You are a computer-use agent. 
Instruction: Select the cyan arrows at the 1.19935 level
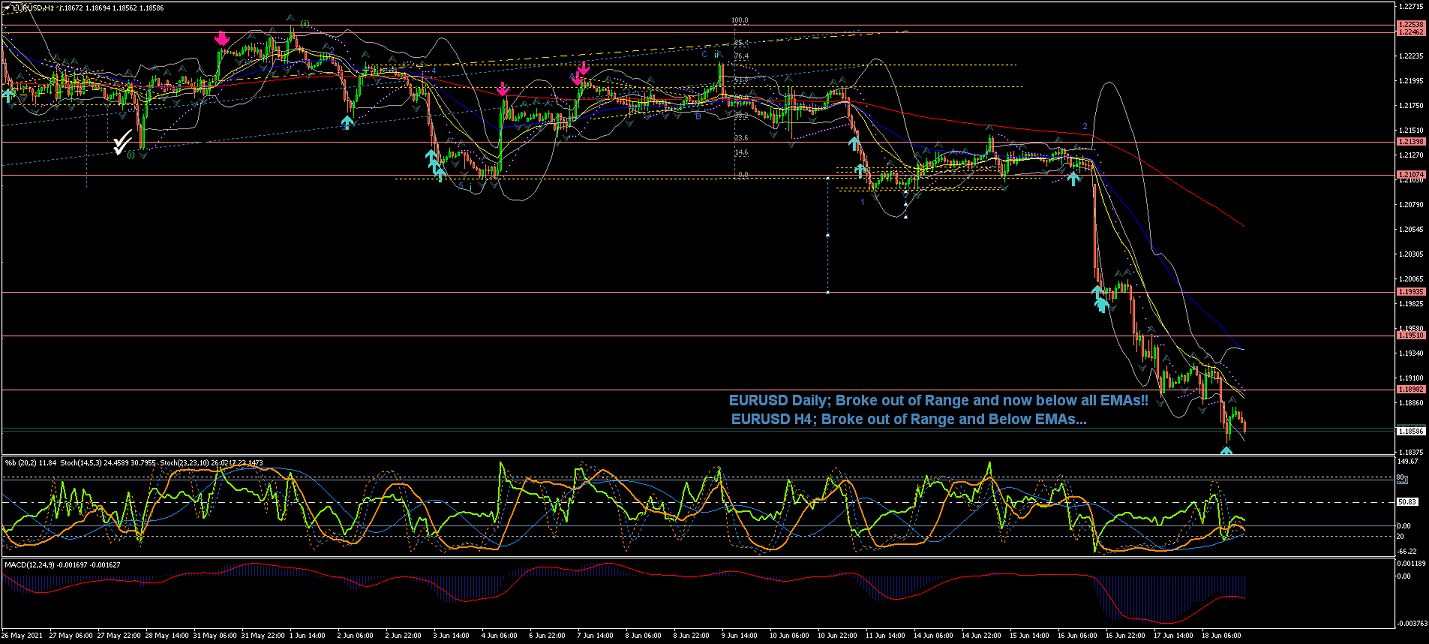click(x=1099, y=298)
